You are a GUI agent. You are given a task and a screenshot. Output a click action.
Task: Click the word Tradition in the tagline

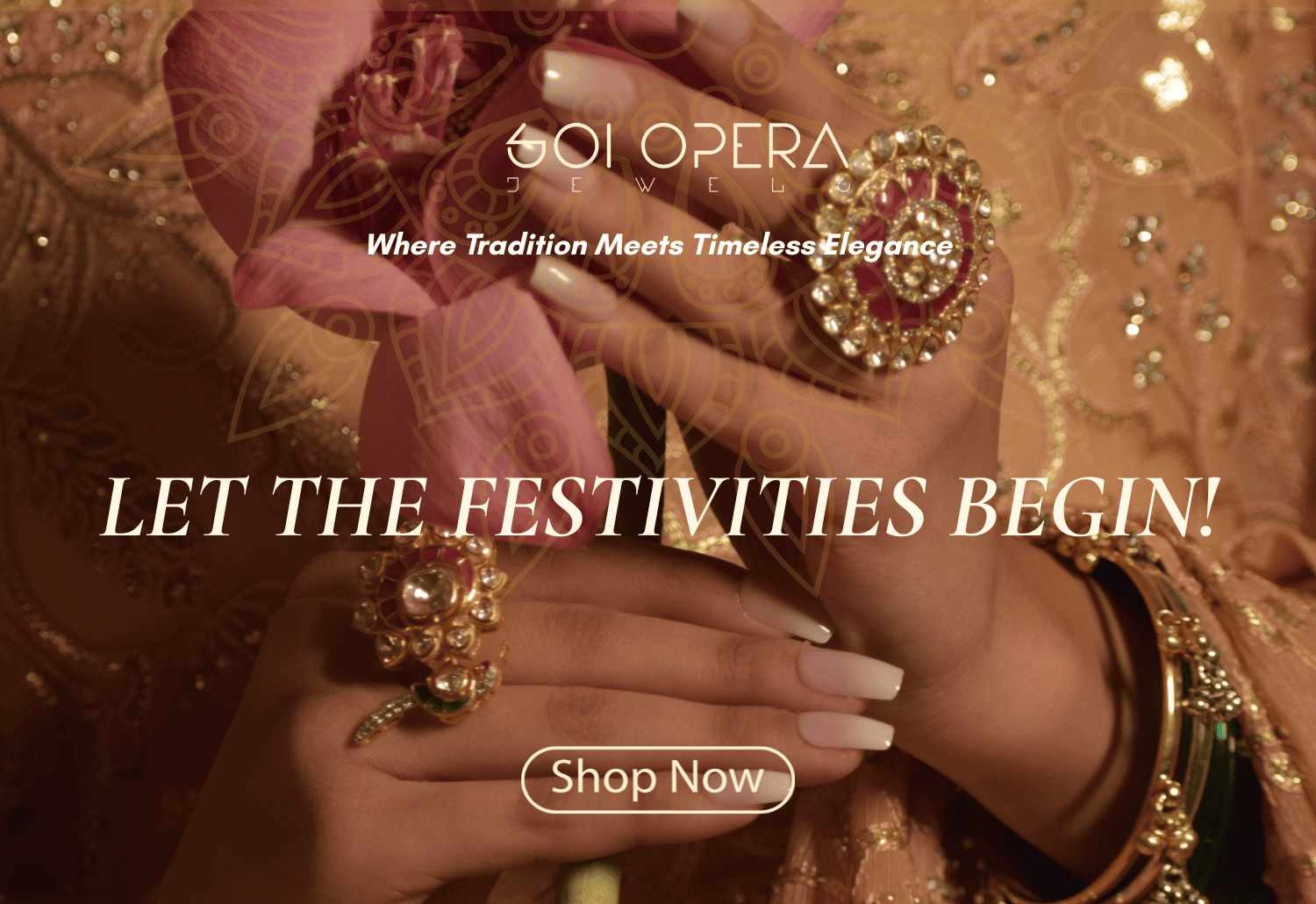525,244
